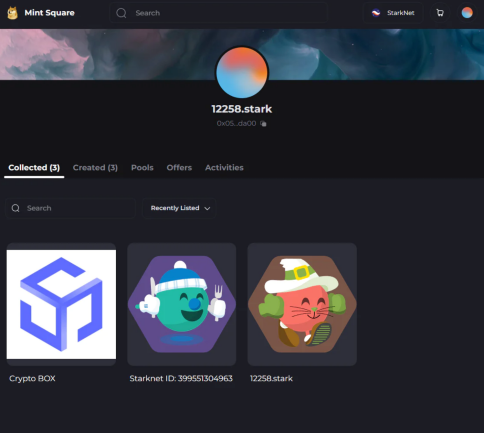Click the 12258.stark NFT card label
Viewport: 484px width, 433px height.
coord(271,378)
